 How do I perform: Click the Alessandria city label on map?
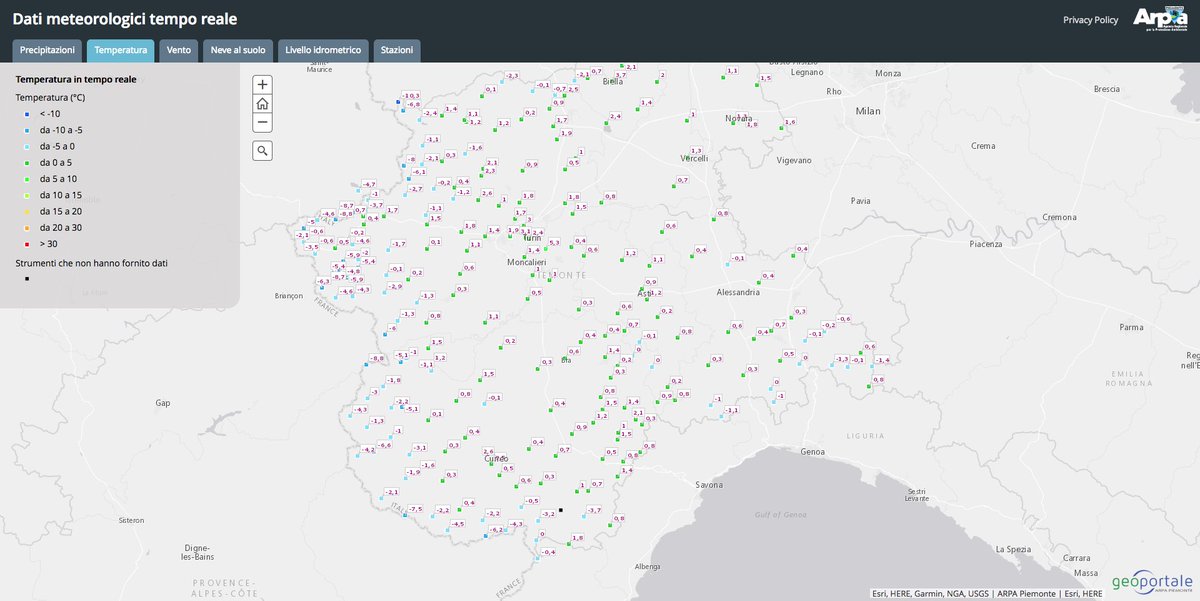click(x=740, y=293)
